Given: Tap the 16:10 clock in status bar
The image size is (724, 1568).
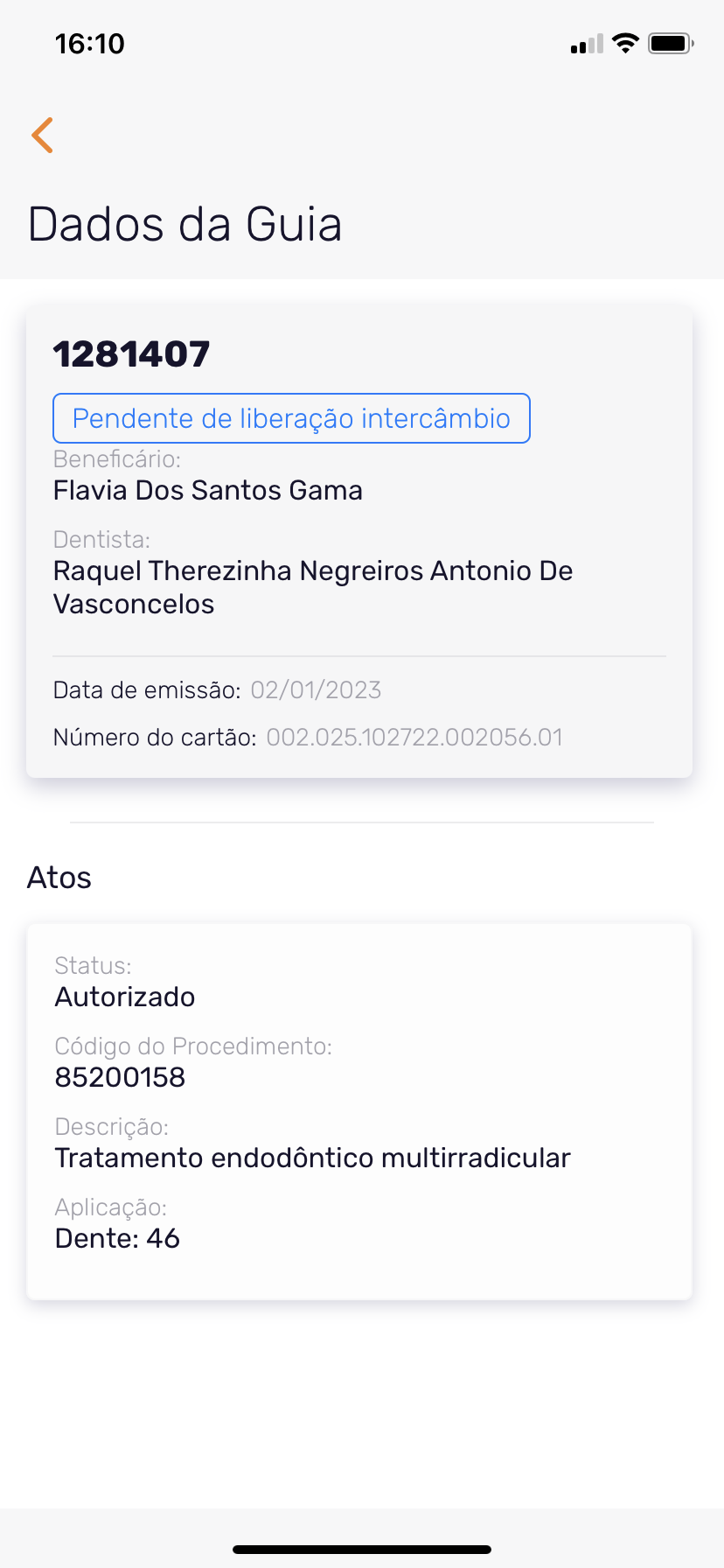Looking at the screenshot, I should click(89, 44).
